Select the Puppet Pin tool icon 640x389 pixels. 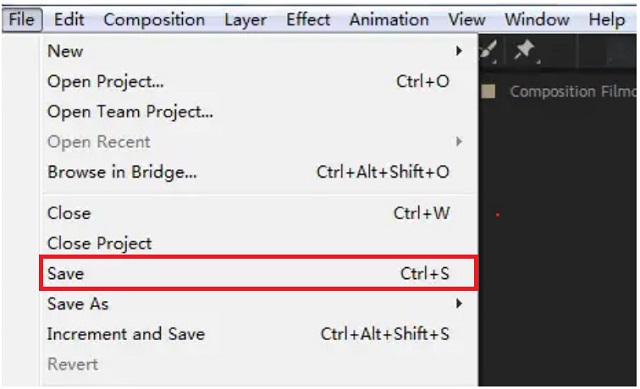(x=525, y=51)
